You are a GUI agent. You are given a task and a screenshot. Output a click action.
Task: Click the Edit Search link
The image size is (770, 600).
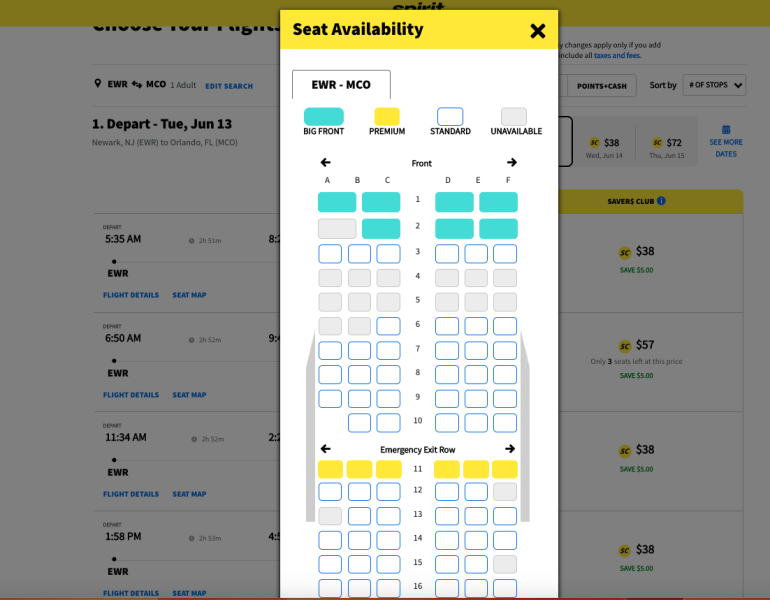click(229, 86)
